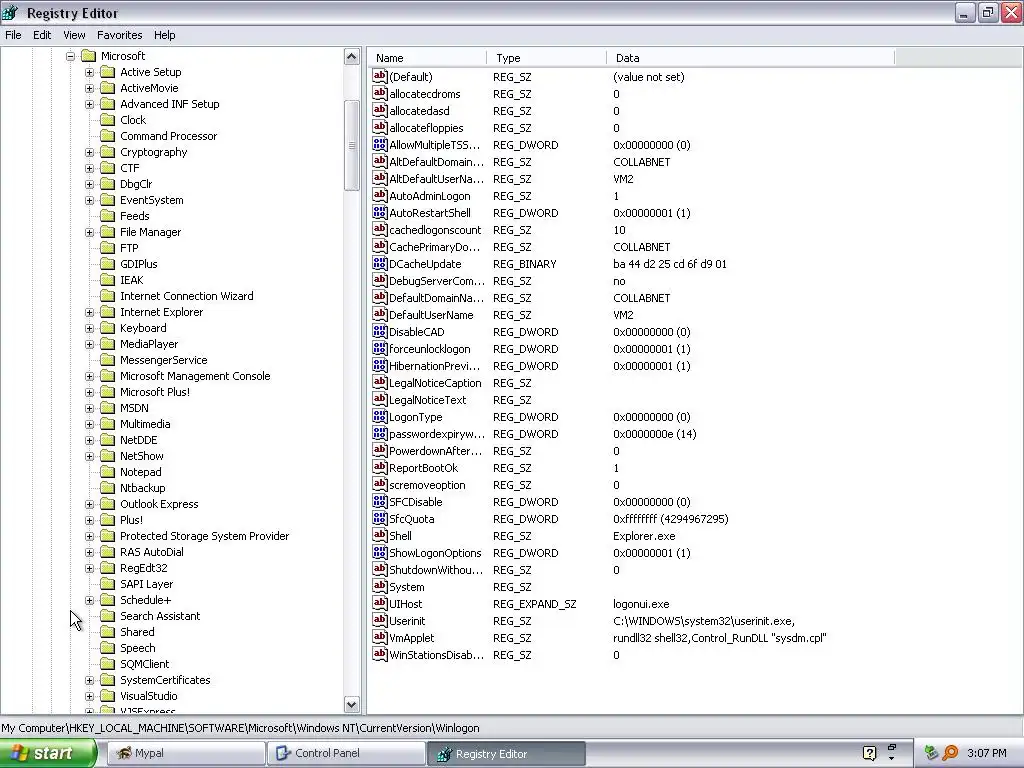Click the magnifier icon in system tray
1024x768 pixels.
[950, 753]
